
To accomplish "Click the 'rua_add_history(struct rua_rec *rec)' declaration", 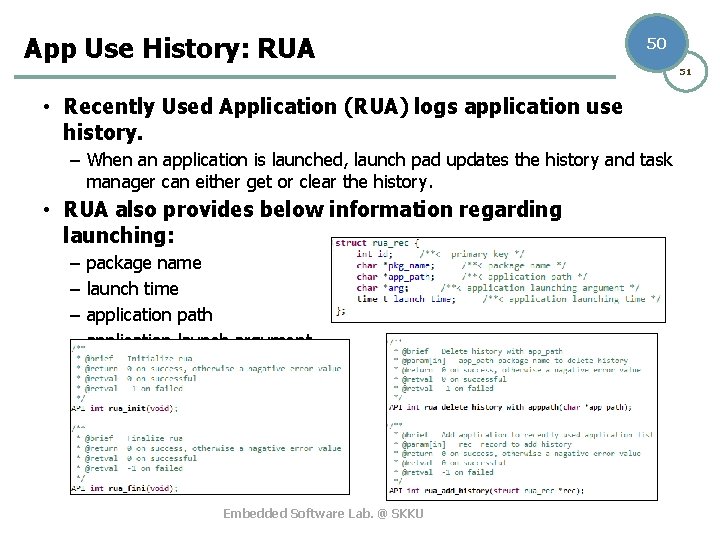I will [x=486, y=490].
